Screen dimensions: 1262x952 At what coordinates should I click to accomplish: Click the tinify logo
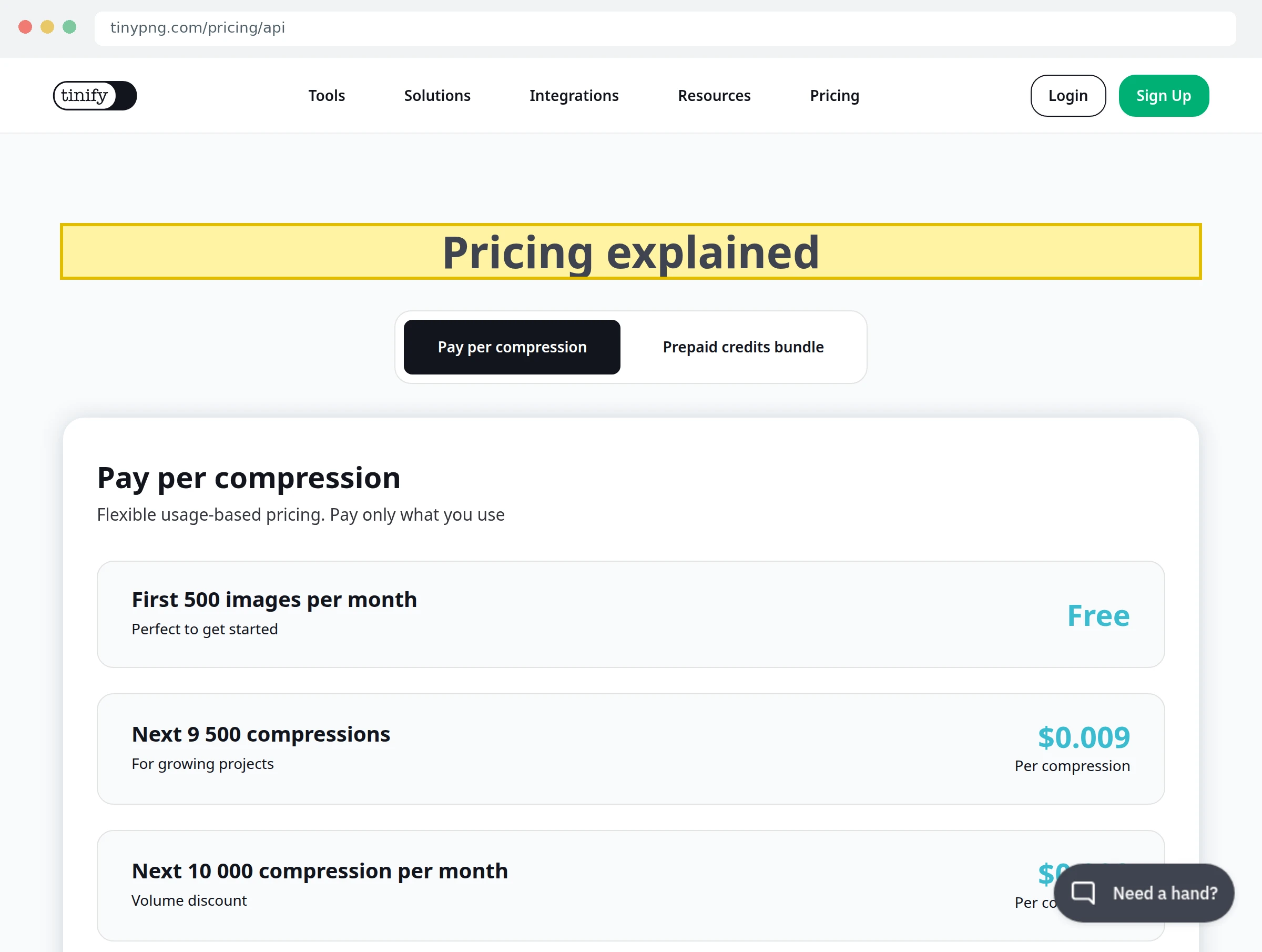click(95, 96)
